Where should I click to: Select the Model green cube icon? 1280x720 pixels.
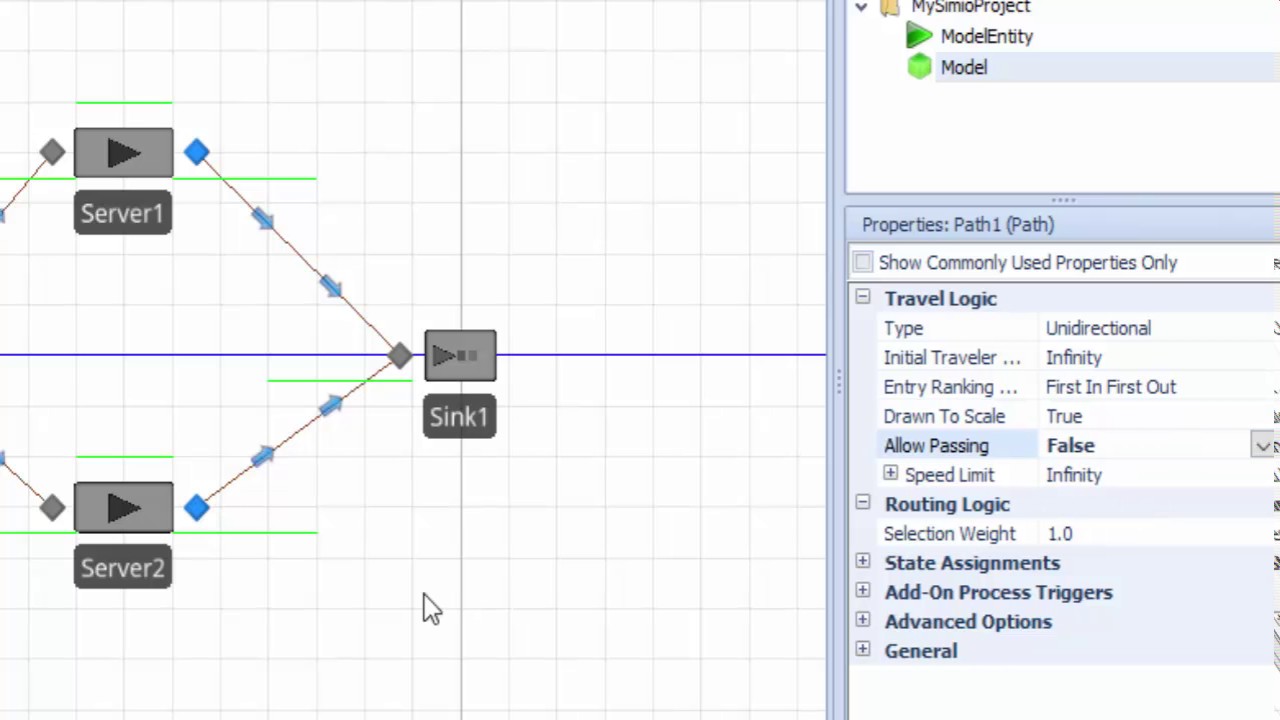point(919,67)
